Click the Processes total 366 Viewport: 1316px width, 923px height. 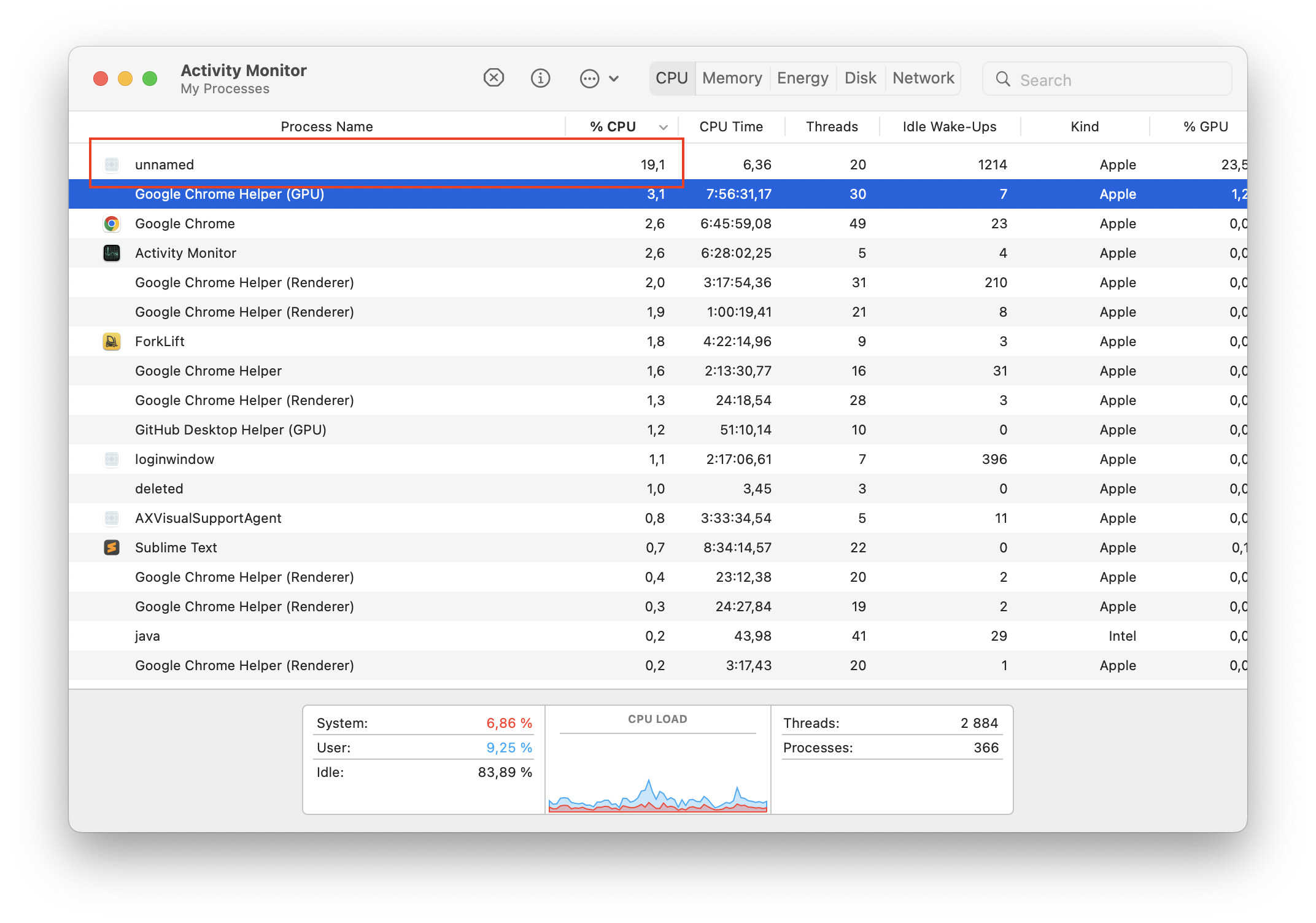986,747
